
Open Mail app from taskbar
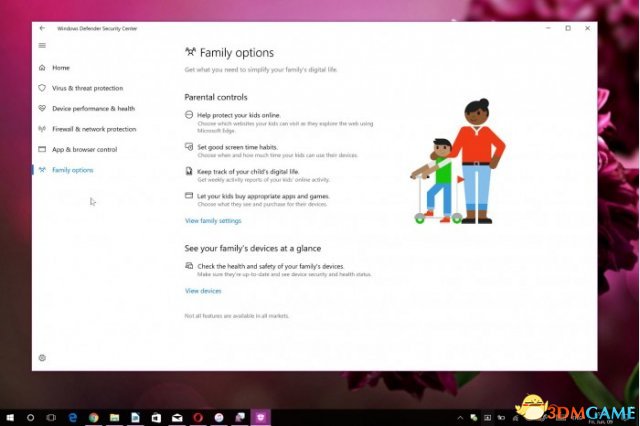point(177,417)
